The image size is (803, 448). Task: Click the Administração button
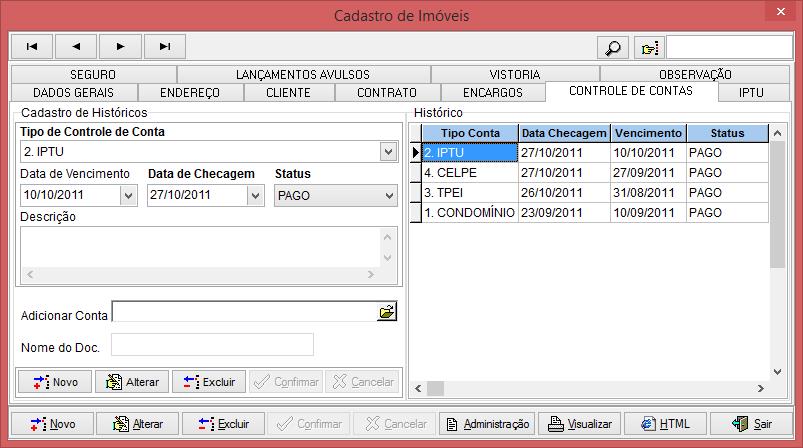pyautogui.click(x=486, y=424)
